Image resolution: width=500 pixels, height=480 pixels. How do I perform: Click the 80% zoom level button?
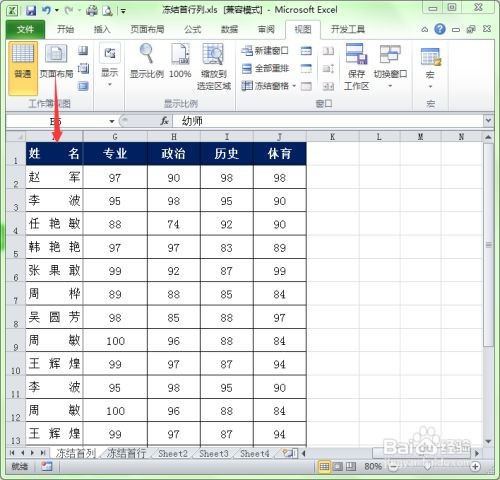373,466
